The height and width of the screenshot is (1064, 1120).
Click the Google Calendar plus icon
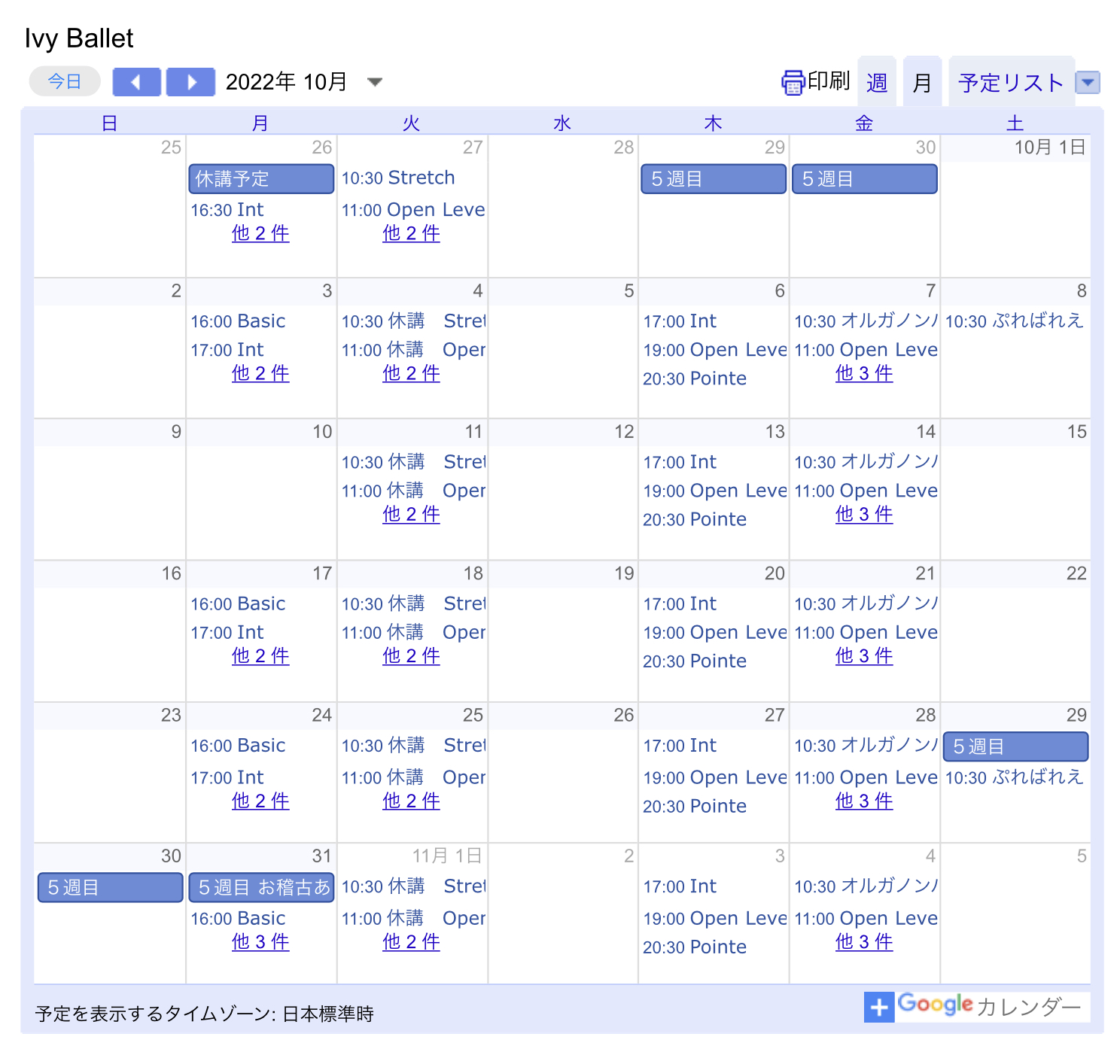tap(878, 1007)
